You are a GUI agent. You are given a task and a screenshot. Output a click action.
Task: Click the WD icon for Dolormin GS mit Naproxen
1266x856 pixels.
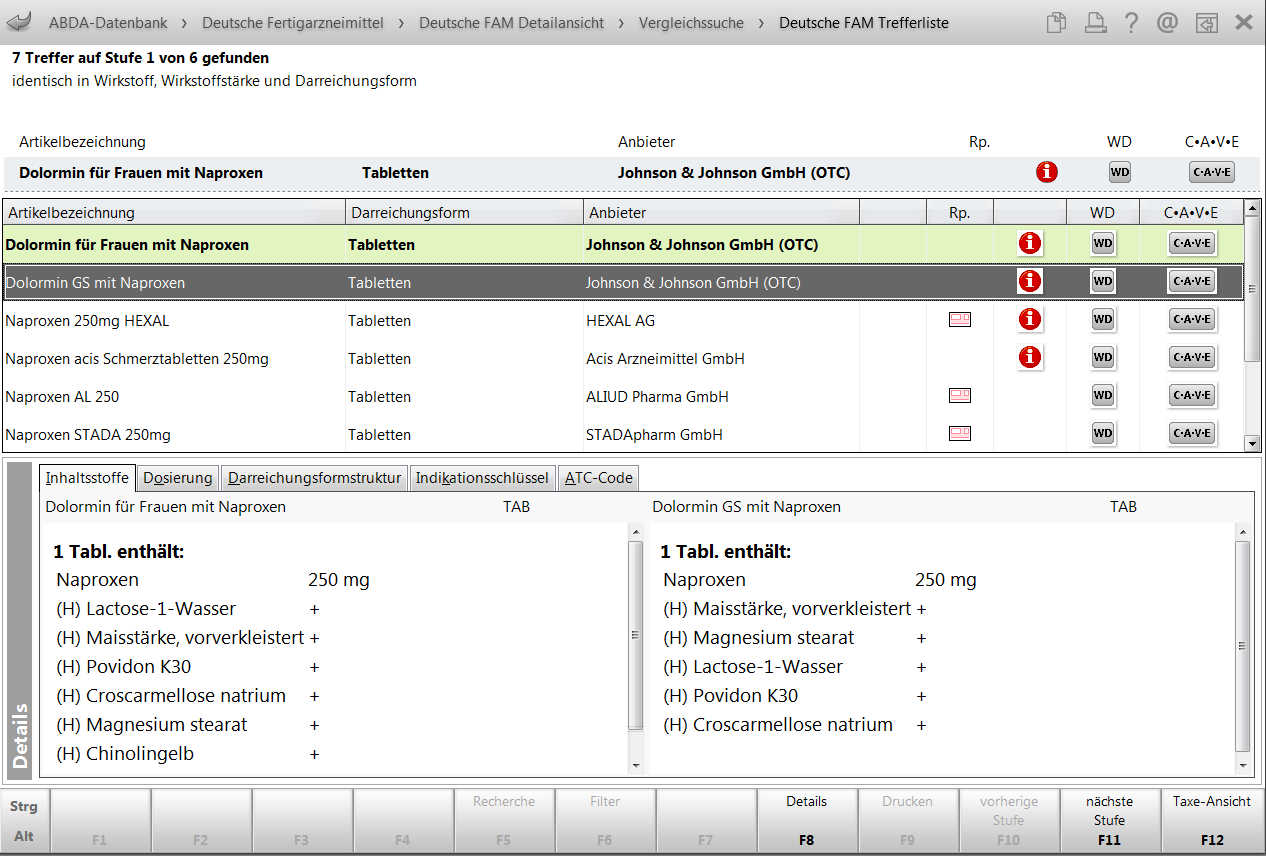(x=1102, y=281)
